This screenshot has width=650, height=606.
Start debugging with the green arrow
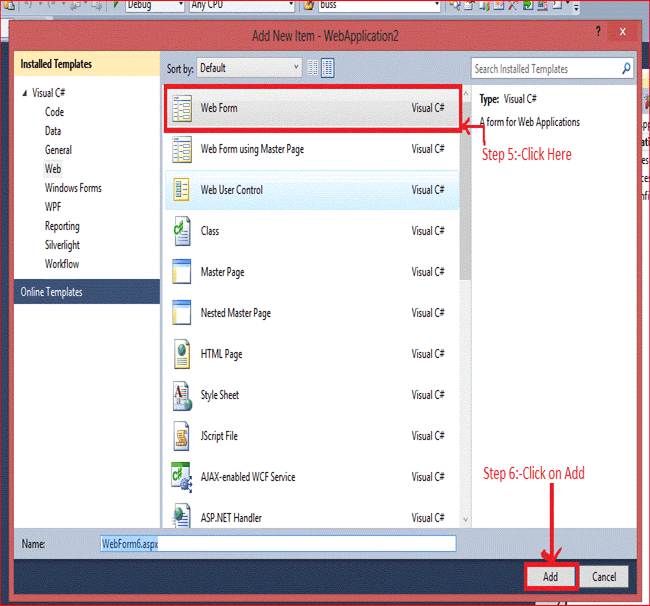116,4
